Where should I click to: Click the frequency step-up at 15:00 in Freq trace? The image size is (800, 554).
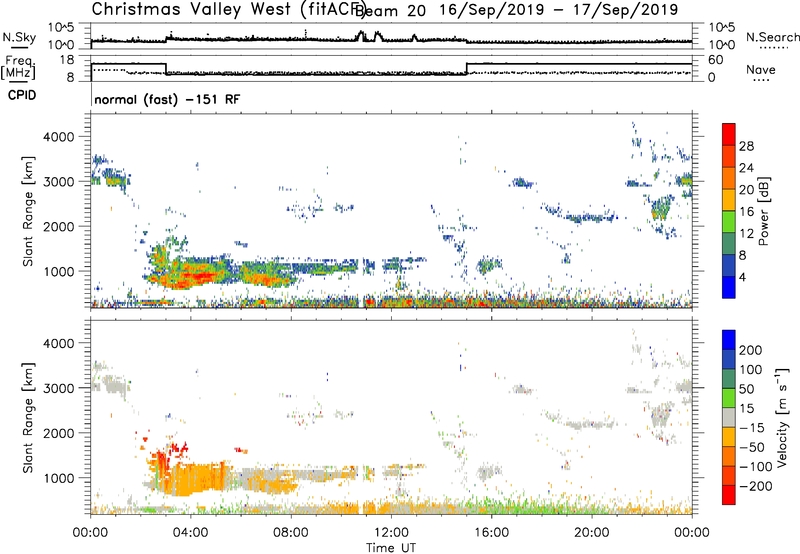(x=467, y=69)
